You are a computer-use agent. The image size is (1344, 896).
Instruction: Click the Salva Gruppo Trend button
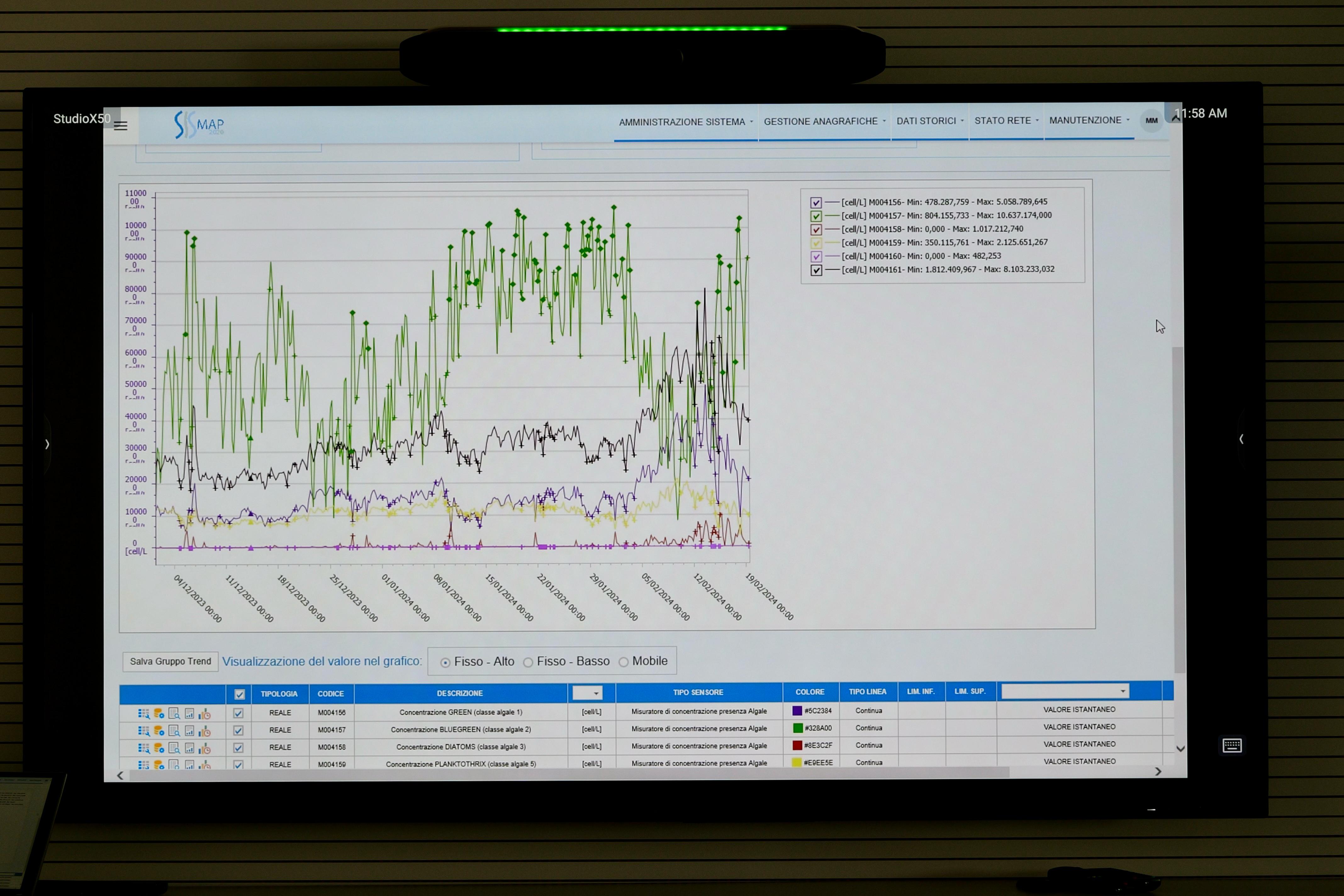(170, 661)
